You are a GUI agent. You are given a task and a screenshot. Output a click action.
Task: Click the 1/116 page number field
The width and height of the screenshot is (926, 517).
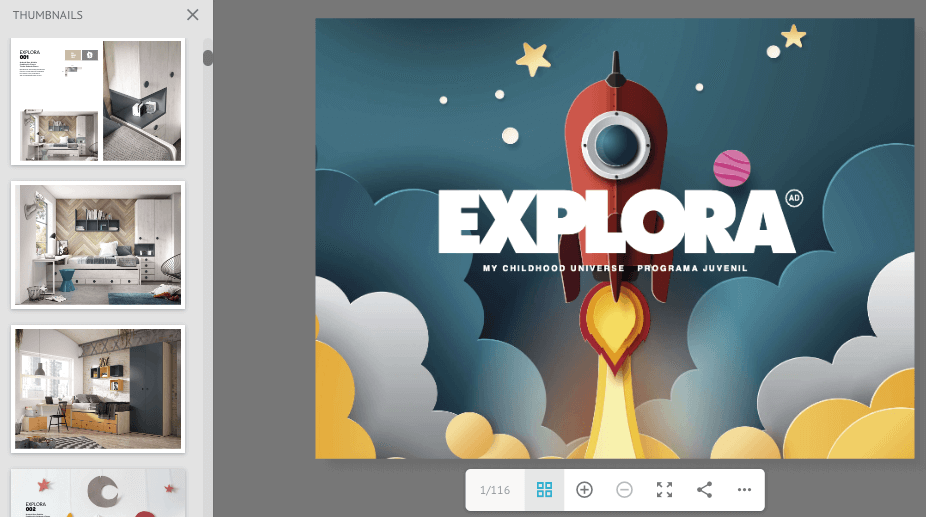click(495, 490)
